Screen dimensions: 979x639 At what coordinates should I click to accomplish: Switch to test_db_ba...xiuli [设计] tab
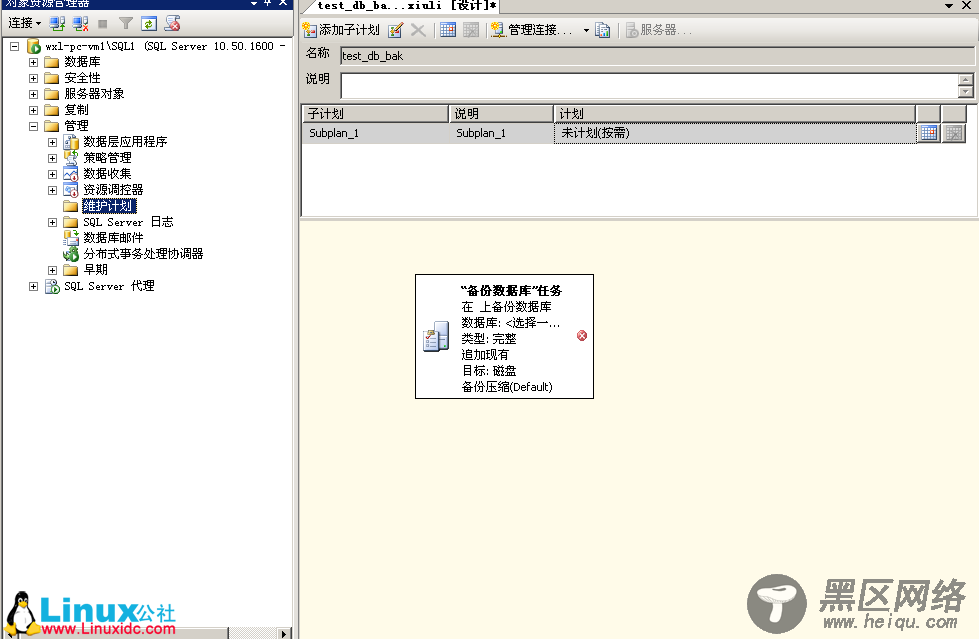tap(406, 6)
